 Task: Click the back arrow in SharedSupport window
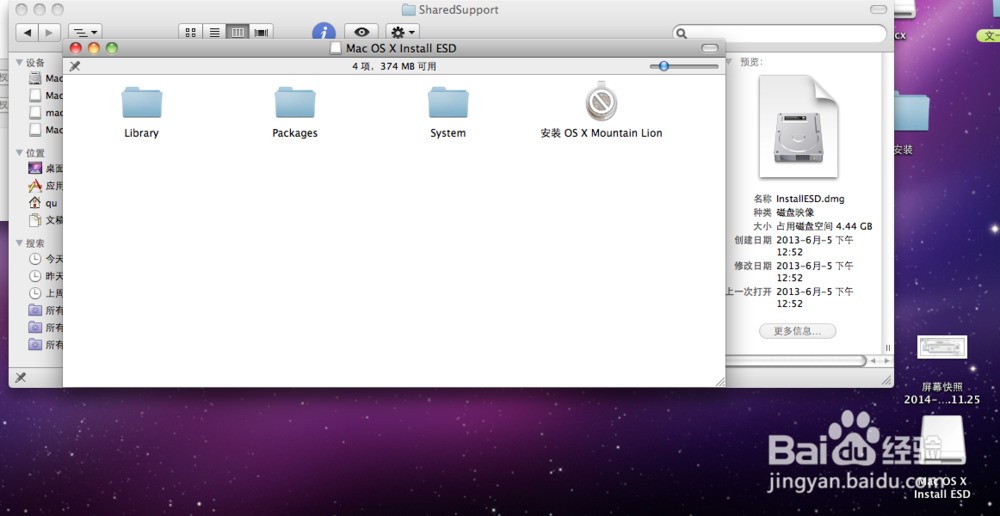tap(27, 32)
